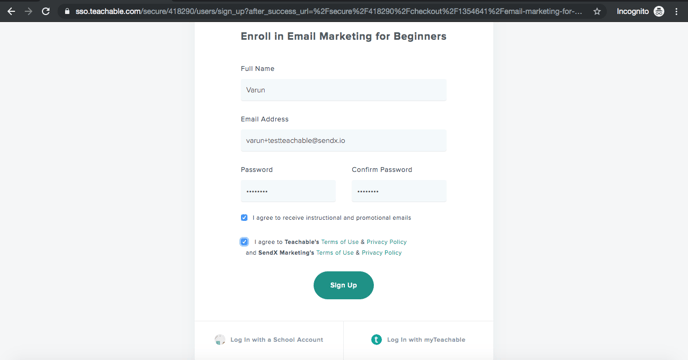Click the Incognito profile icon
The image size is (688, 360).
click(659, 11)
